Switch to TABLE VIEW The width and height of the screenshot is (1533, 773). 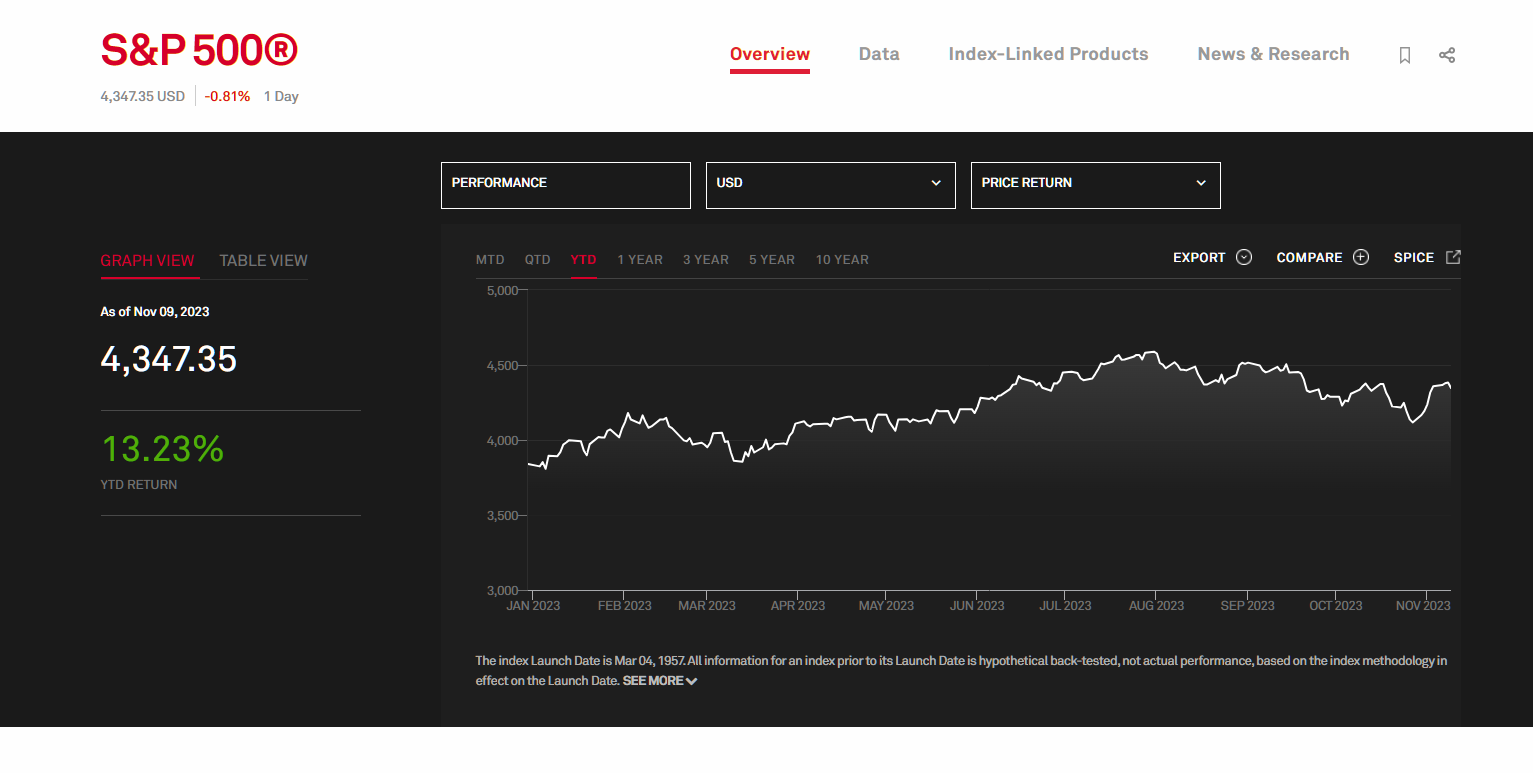tap(263, 260)
